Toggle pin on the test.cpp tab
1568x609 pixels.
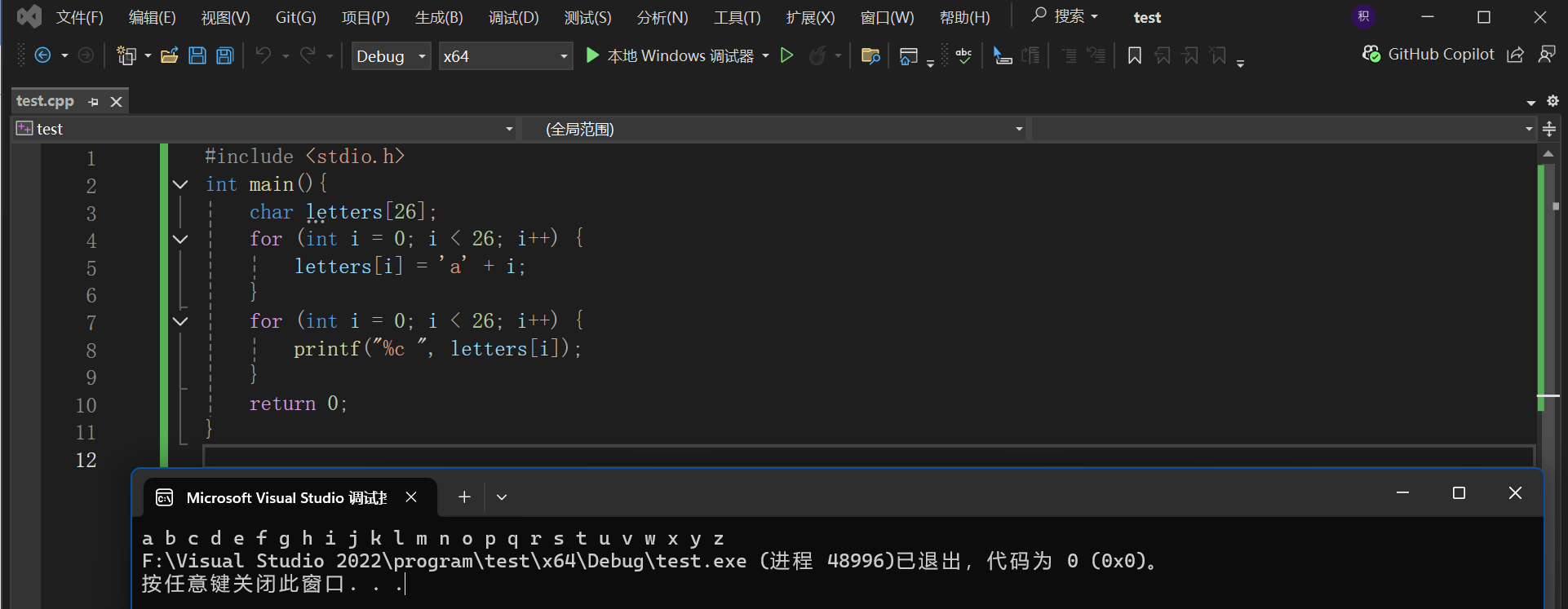coord(93,102)
